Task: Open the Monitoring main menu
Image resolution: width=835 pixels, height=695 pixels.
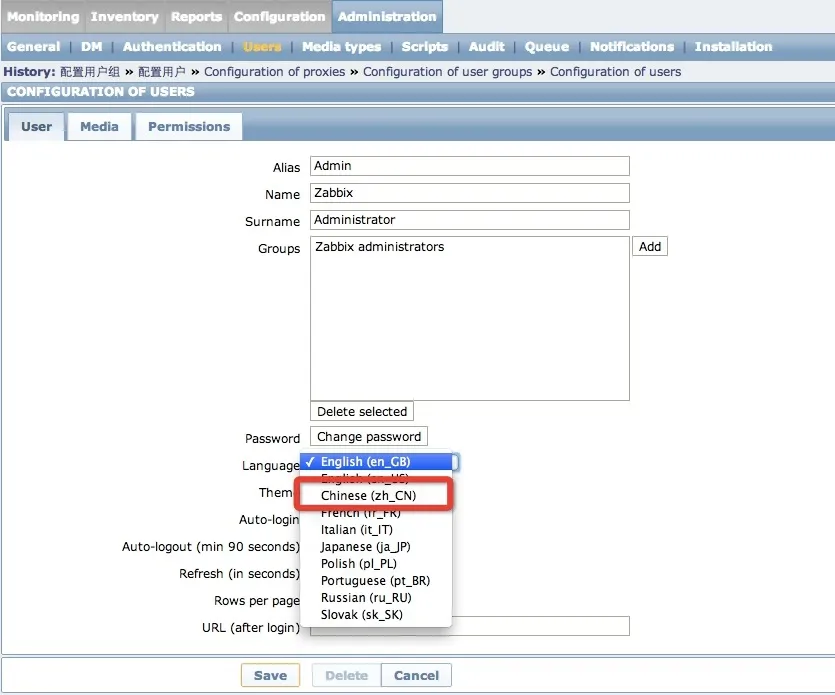Action: pyautogui.click(x=43, y=17)
